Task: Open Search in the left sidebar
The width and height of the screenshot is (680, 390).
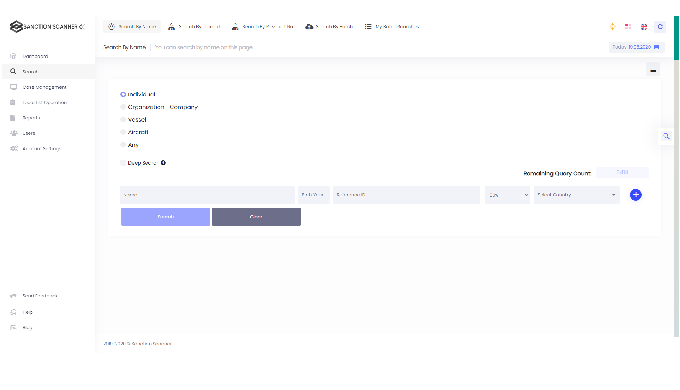Action: 48,72
